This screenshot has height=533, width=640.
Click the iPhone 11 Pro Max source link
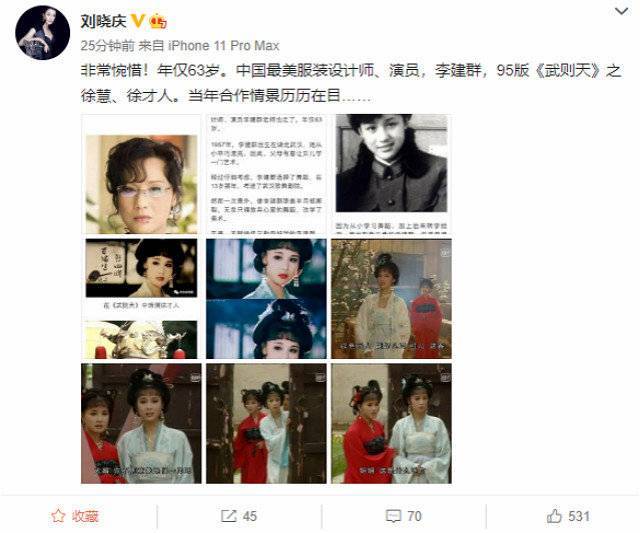tap(224, 46)
